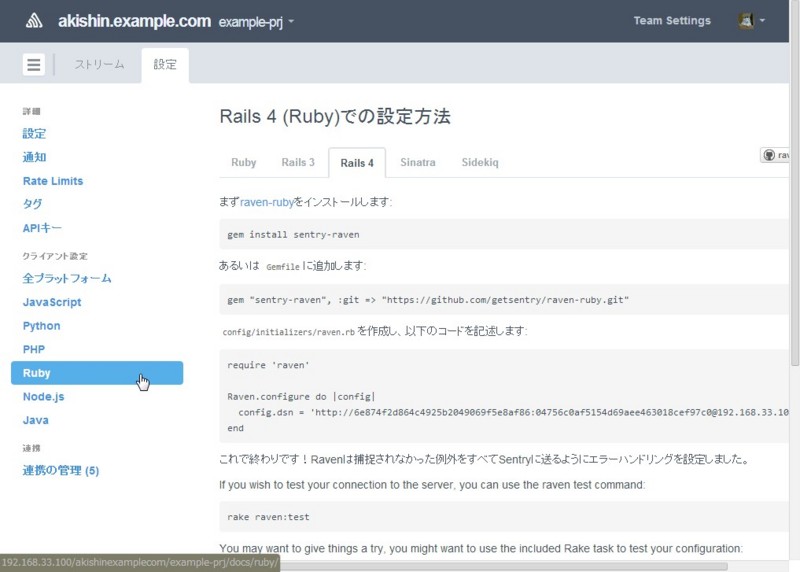
Task: Open 全プラットフォーム client settings
Action: tap(67, 279)
